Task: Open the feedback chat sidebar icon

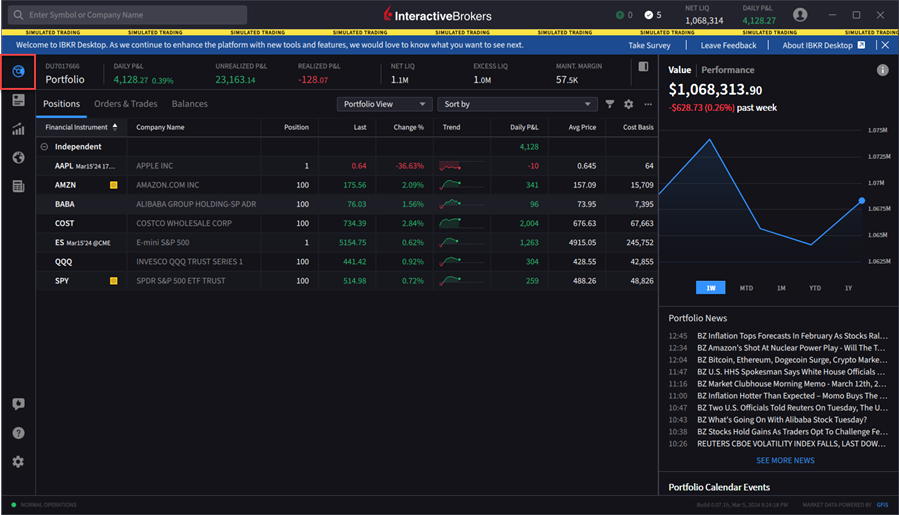Action: pos(18,404)
